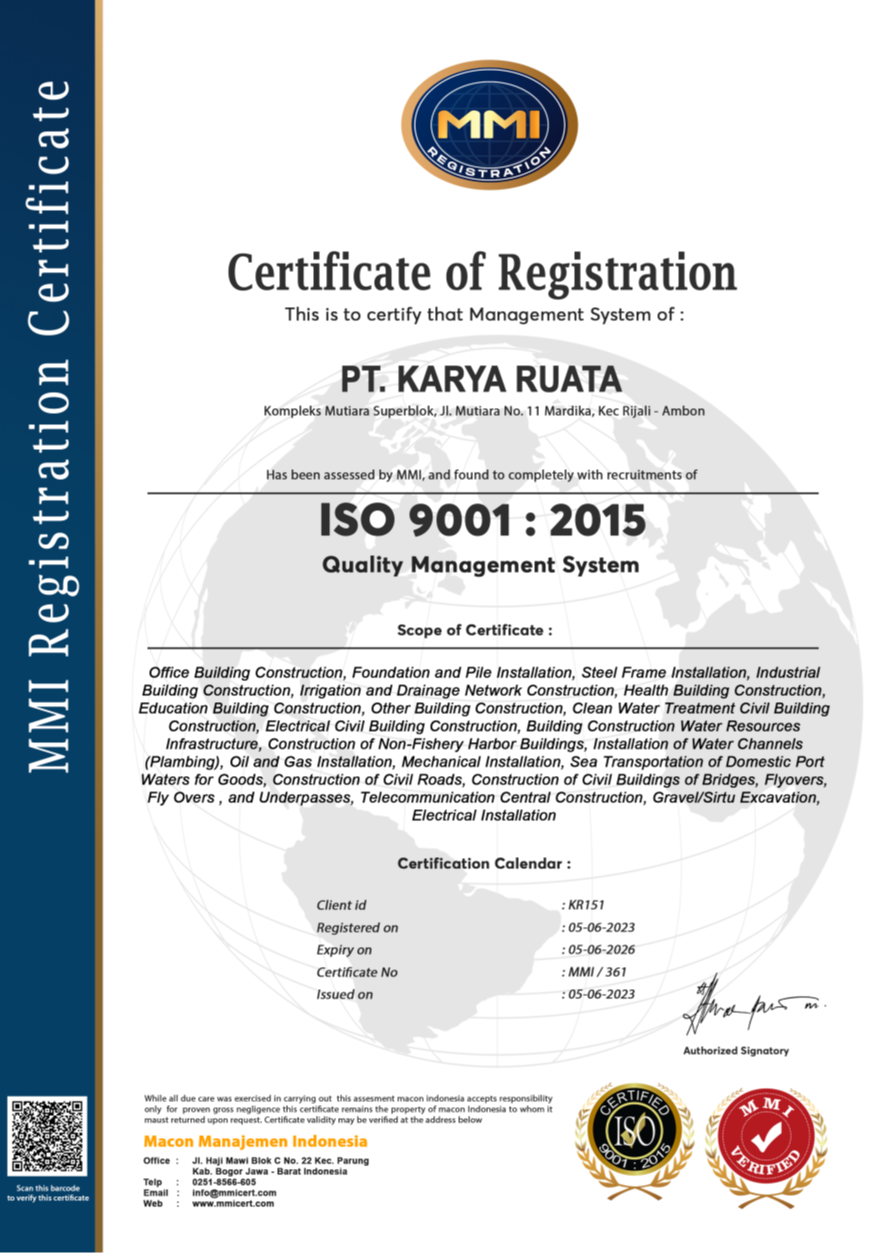Click 'This is to certify that Management System of' line

[485, 315]
